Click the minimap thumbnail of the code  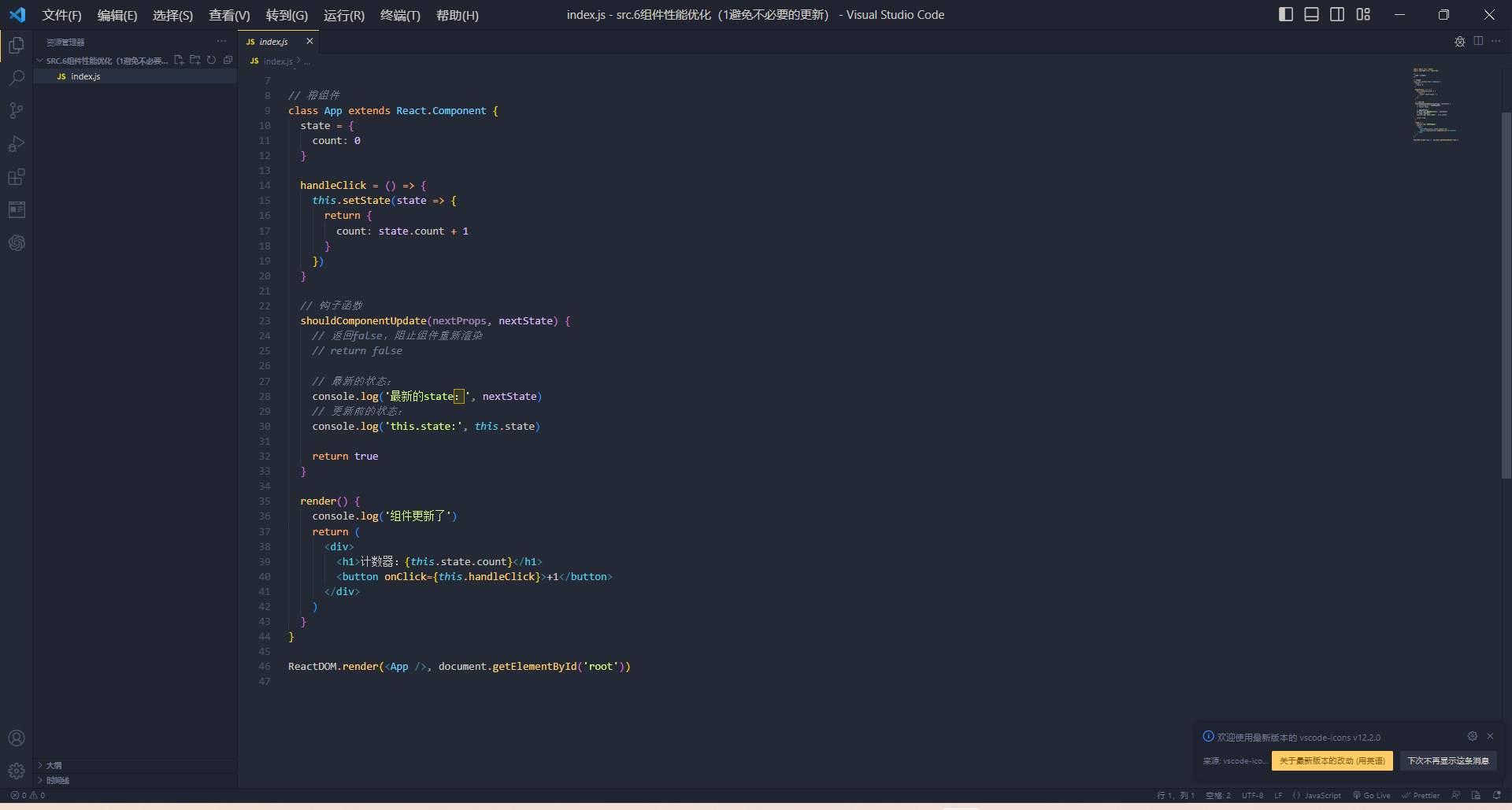click(x=1435, y=102)
